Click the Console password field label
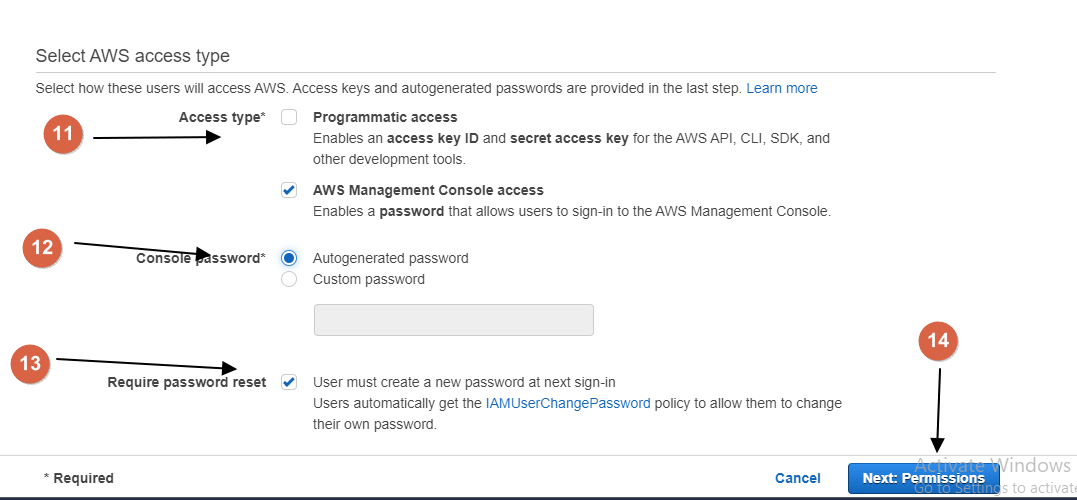The width and height of the screenshot is (1077, 500). coord(200,258)
